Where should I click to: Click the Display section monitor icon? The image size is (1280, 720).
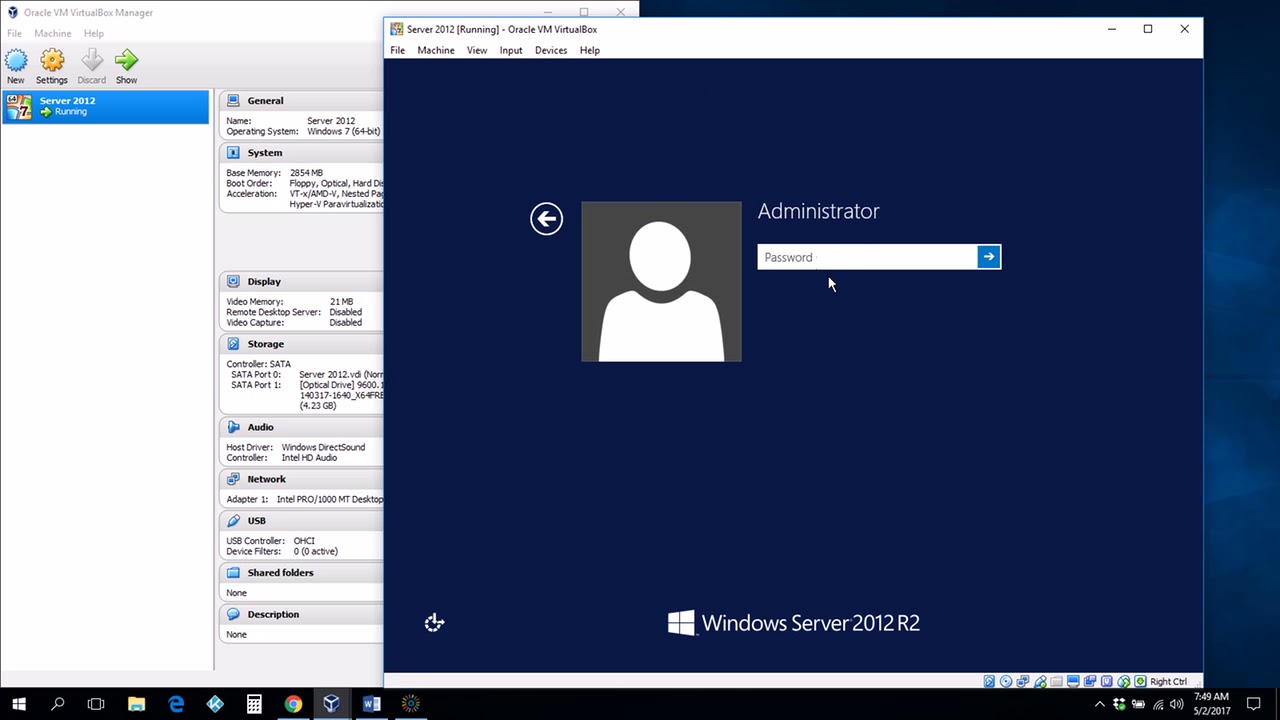pos(233,281)
